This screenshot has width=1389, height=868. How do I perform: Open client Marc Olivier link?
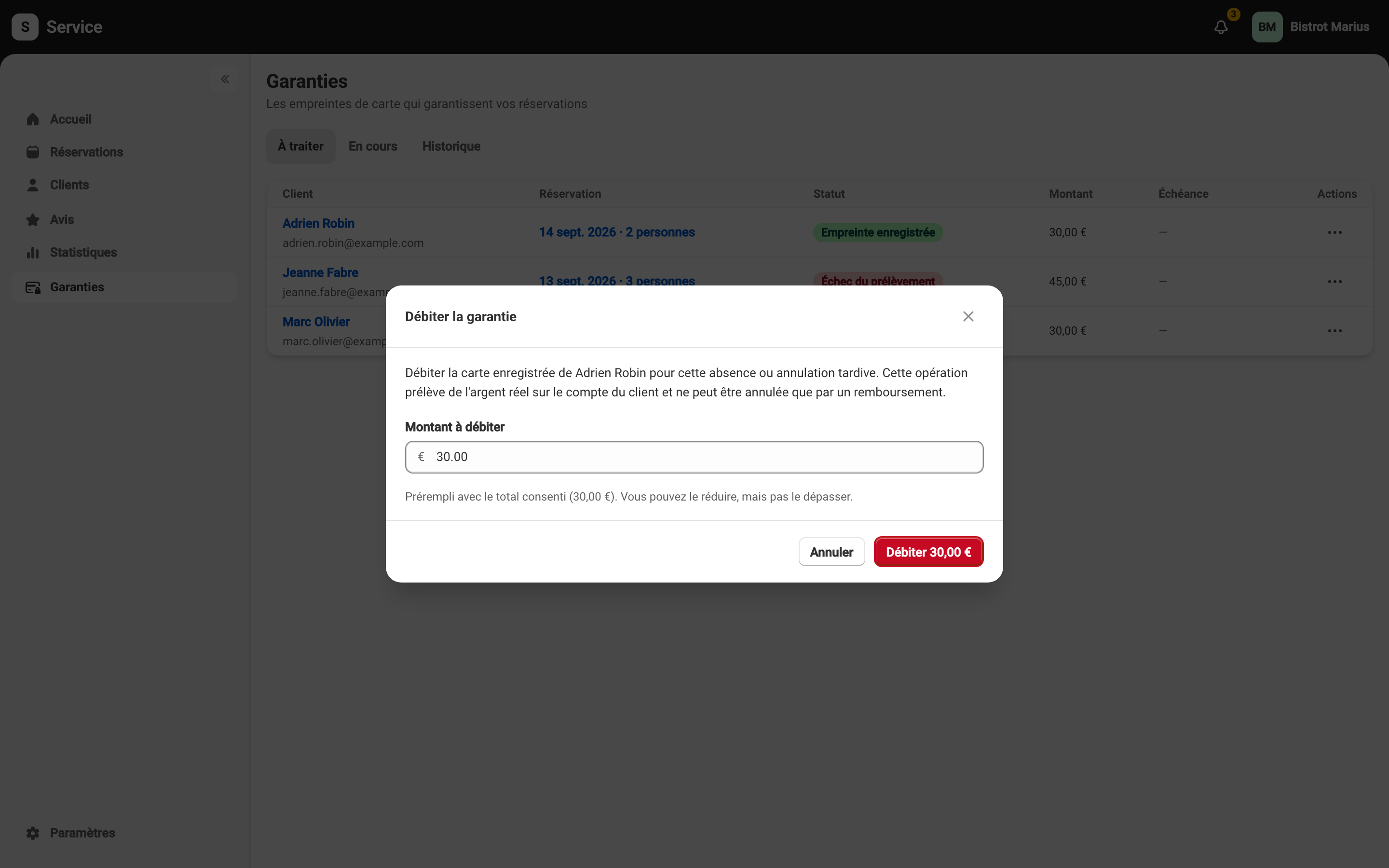click(316, 322)
